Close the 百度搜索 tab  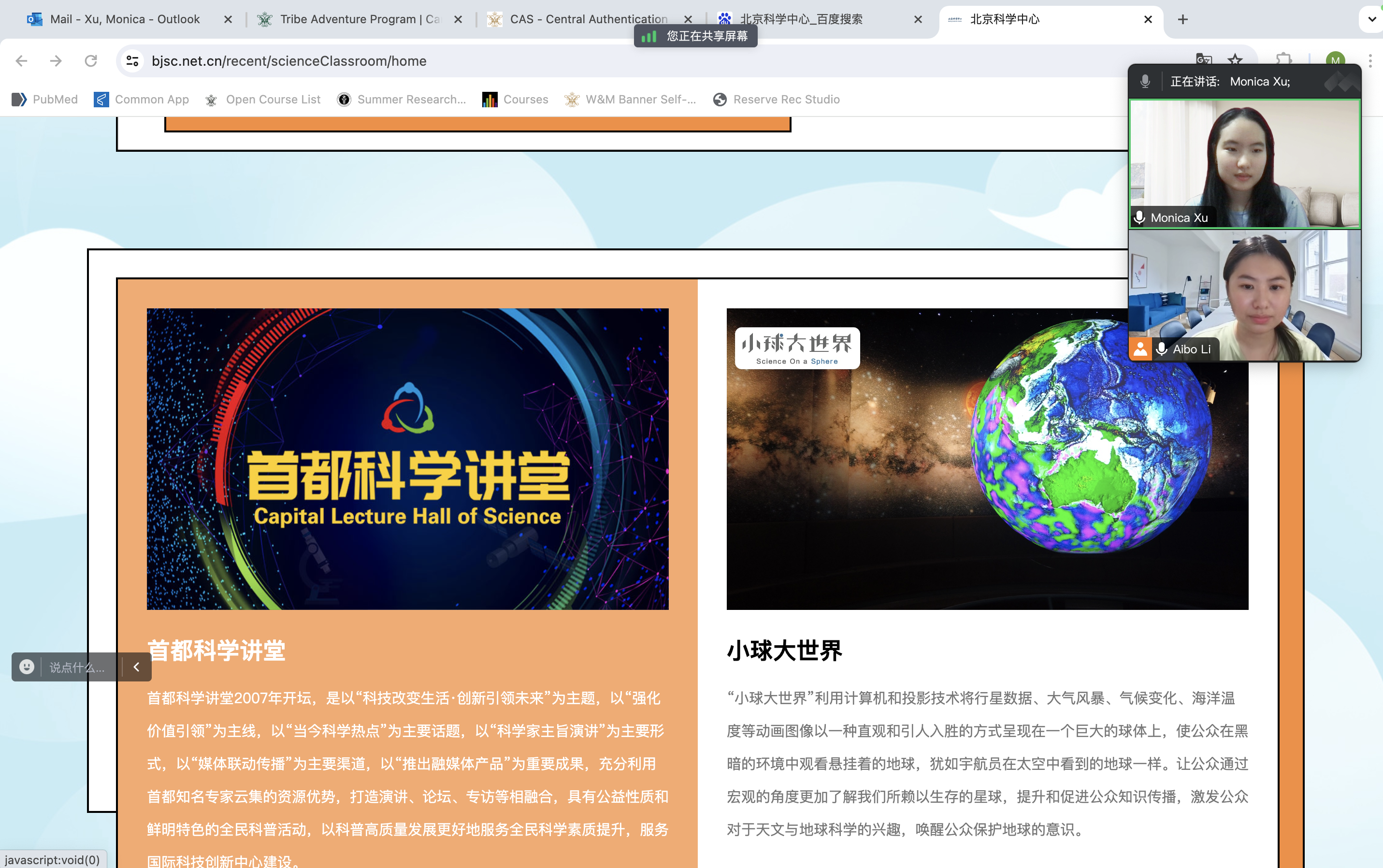pyautogui.click(x=918, y=19)
